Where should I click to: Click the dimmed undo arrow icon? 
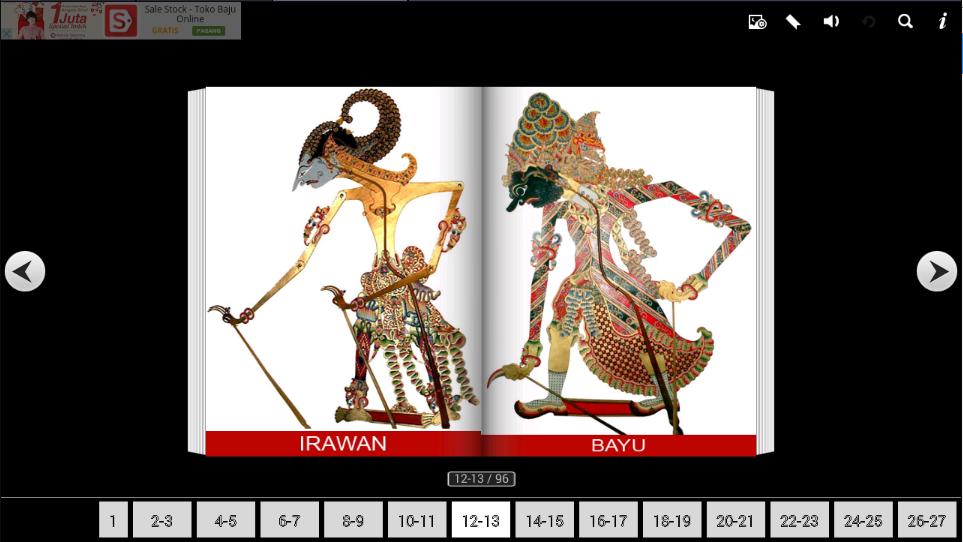[868, 22]
